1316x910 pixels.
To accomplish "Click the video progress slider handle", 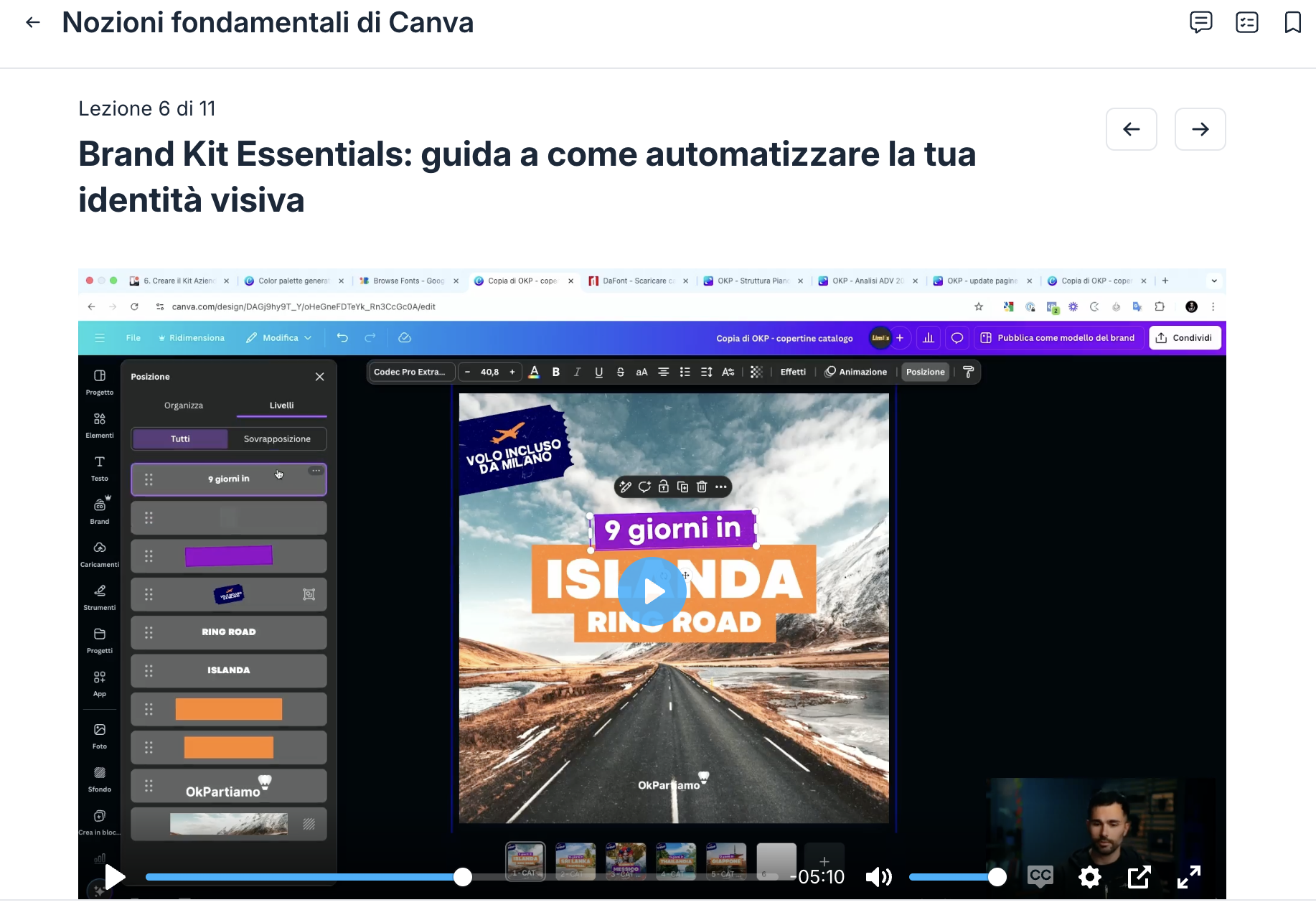I will point(463,876).
